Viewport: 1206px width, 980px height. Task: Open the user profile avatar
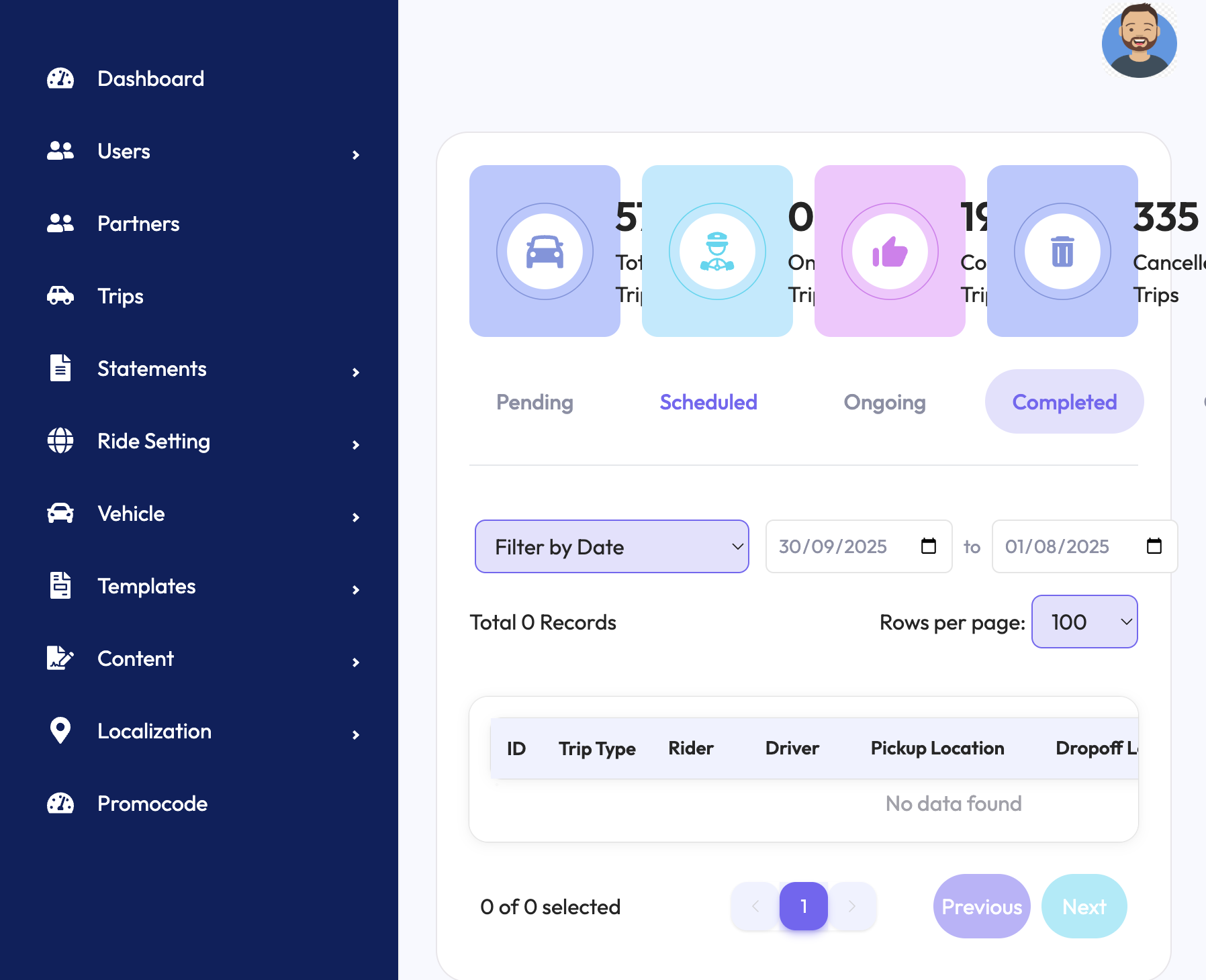(1139, 40)
